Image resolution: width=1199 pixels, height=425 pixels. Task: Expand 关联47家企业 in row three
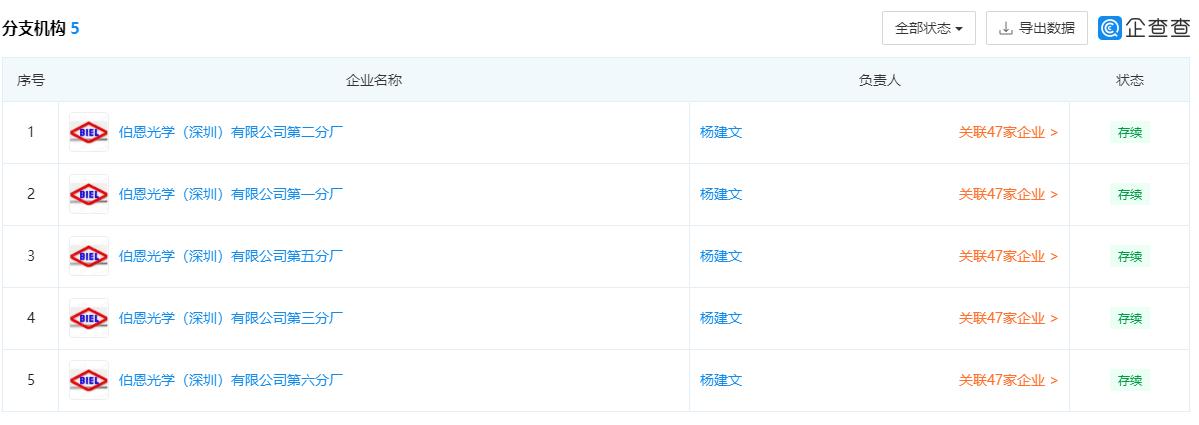(x=1009, y=256)
